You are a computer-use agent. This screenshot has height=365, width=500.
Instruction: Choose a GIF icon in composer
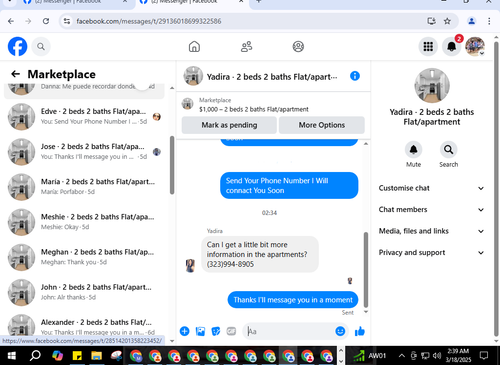point(231,331)
